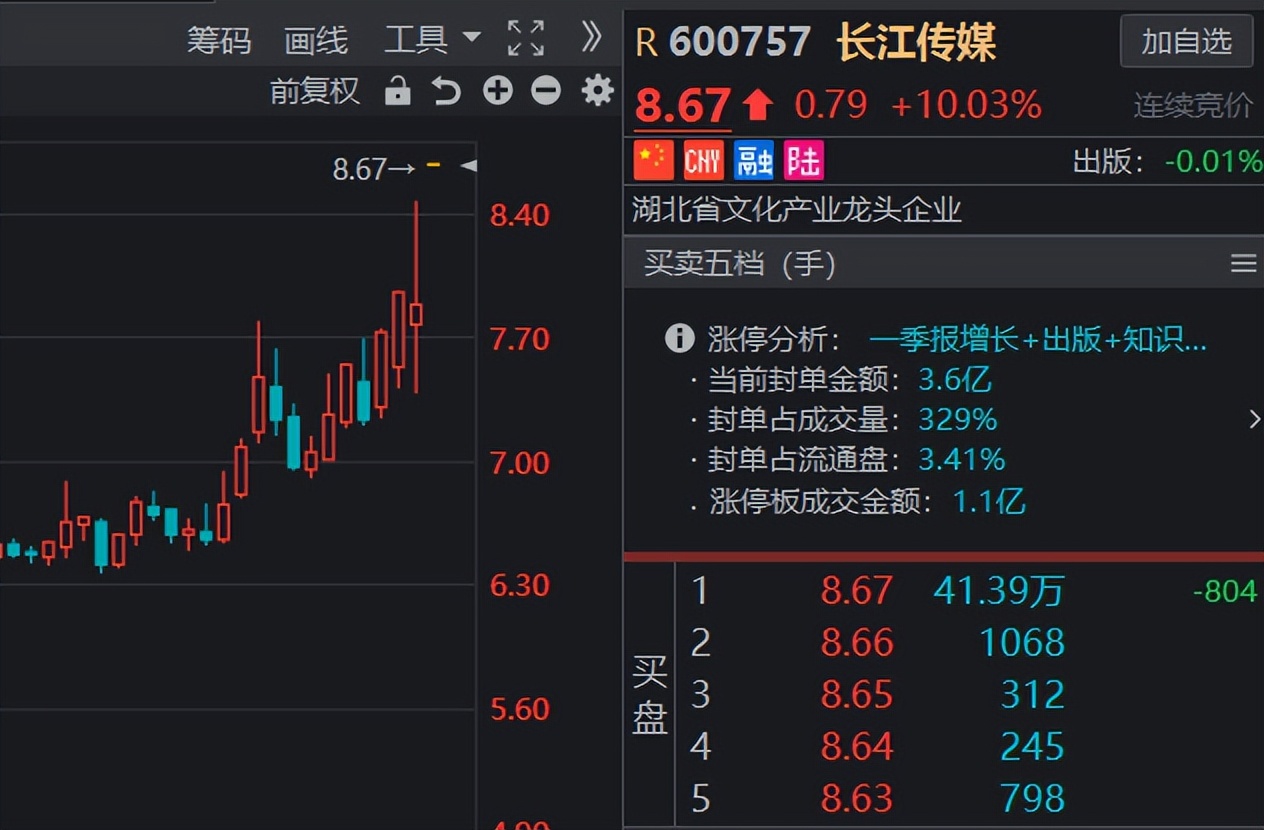Open the 筹码 menu item
Viewport: 1264px width, 830px height.
point(218,40)
